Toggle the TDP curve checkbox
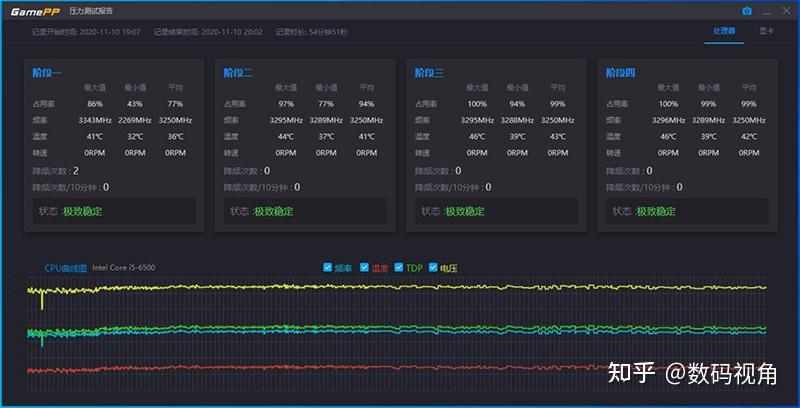 pyautogui.click(x=399, y=267)
